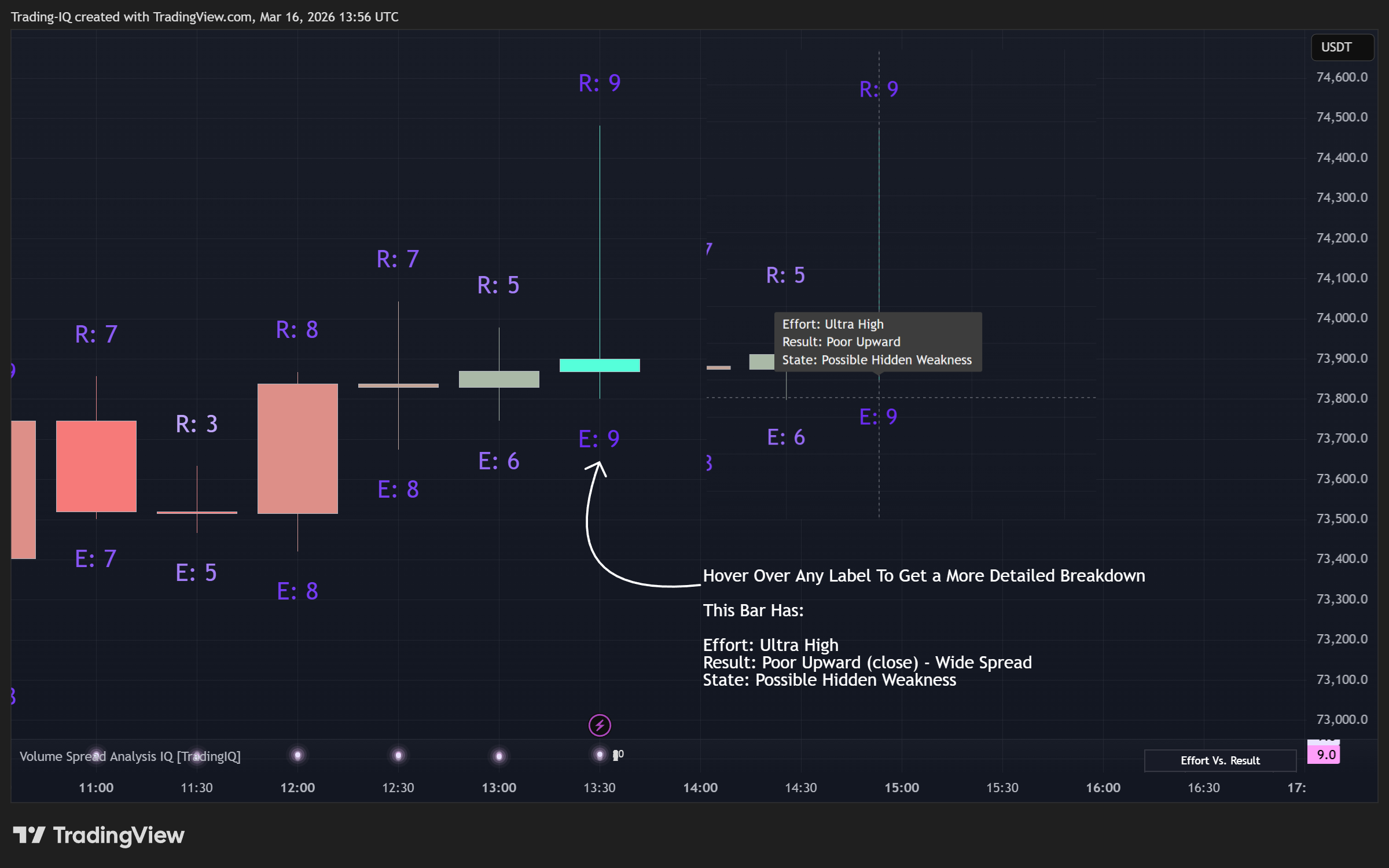Click 'State: Possible Hidden Weakness' in the tooltip

877,360
